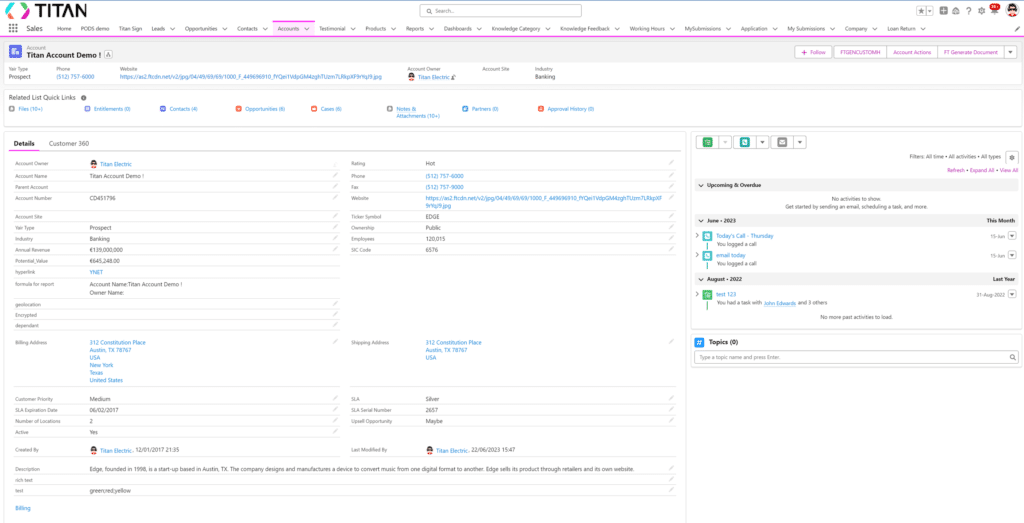This screenshot has height=523, width=1024.
Task: Open the Opportunities (6) quick link
Action: 264,109
